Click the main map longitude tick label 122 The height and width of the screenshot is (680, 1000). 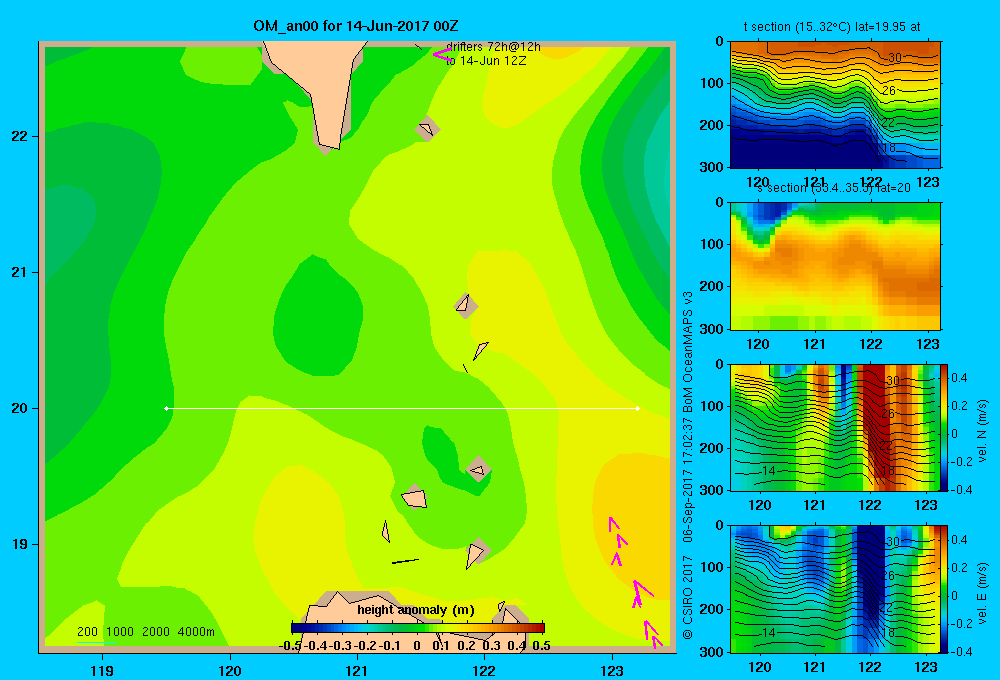[485, 670]
